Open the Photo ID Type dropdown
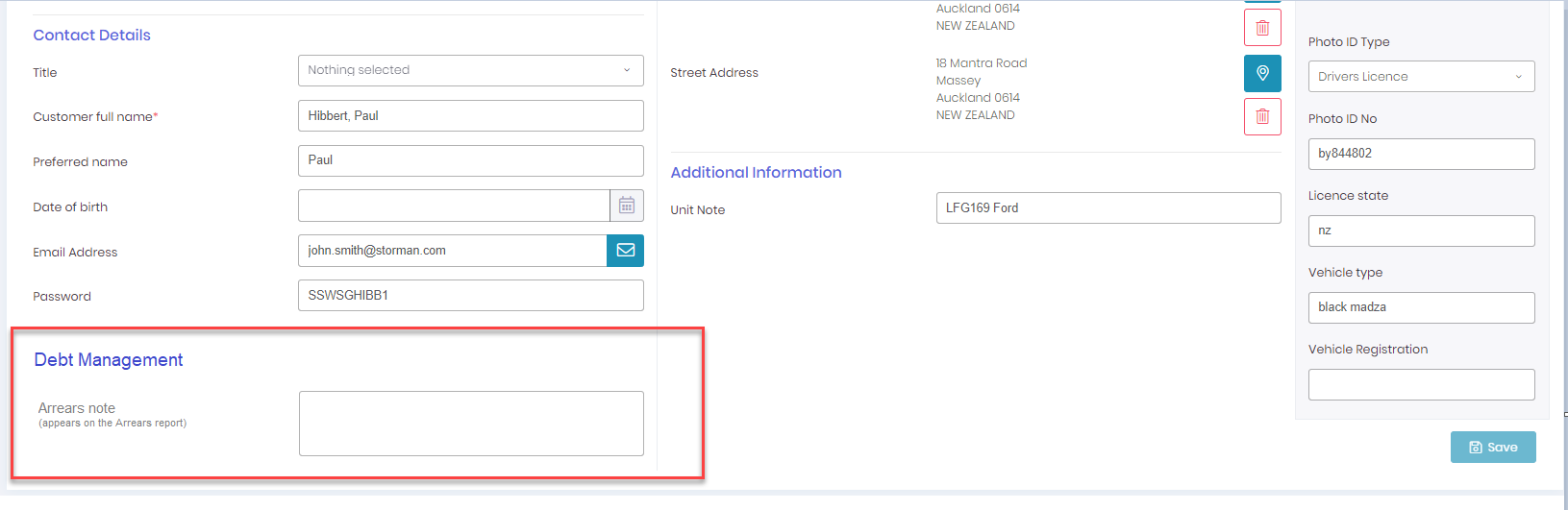 (x=1420, y=77)
